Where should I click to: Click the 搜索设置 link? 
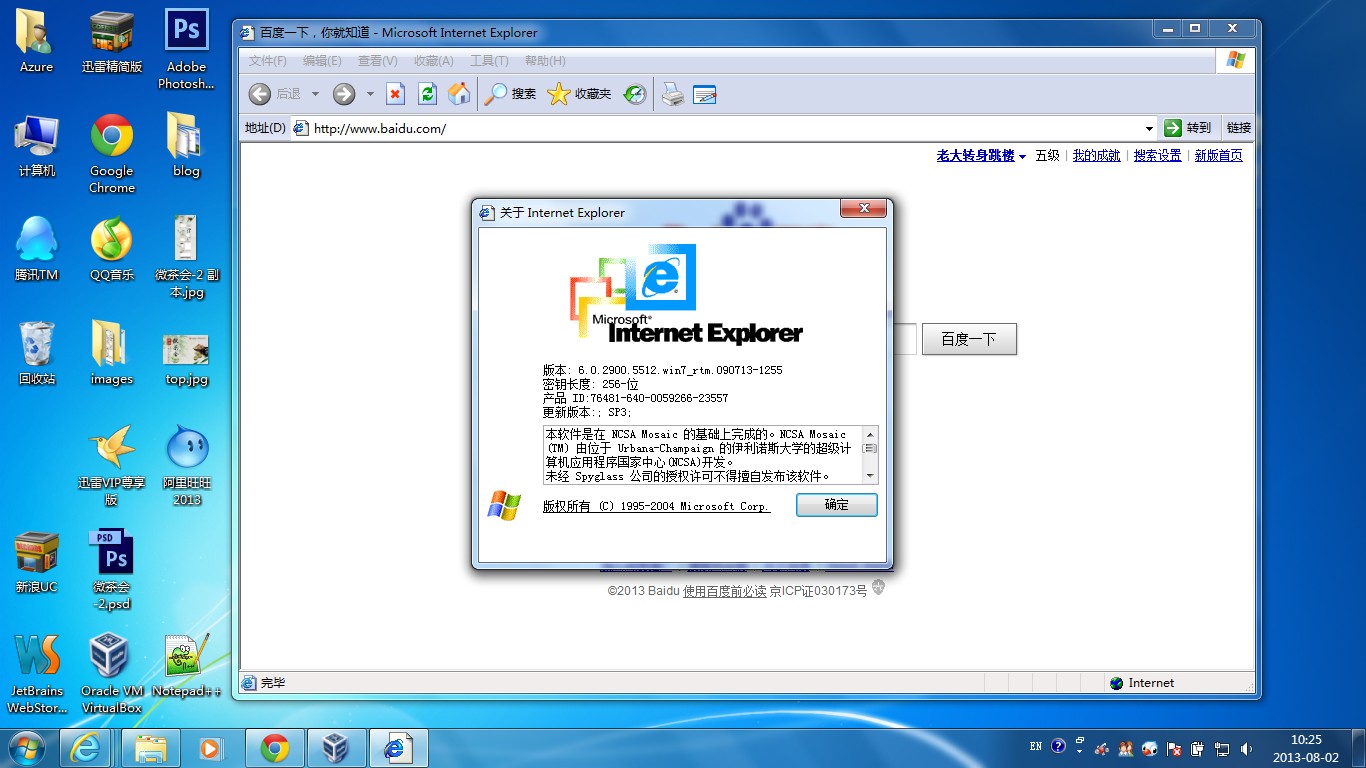tap(1157, 155)
